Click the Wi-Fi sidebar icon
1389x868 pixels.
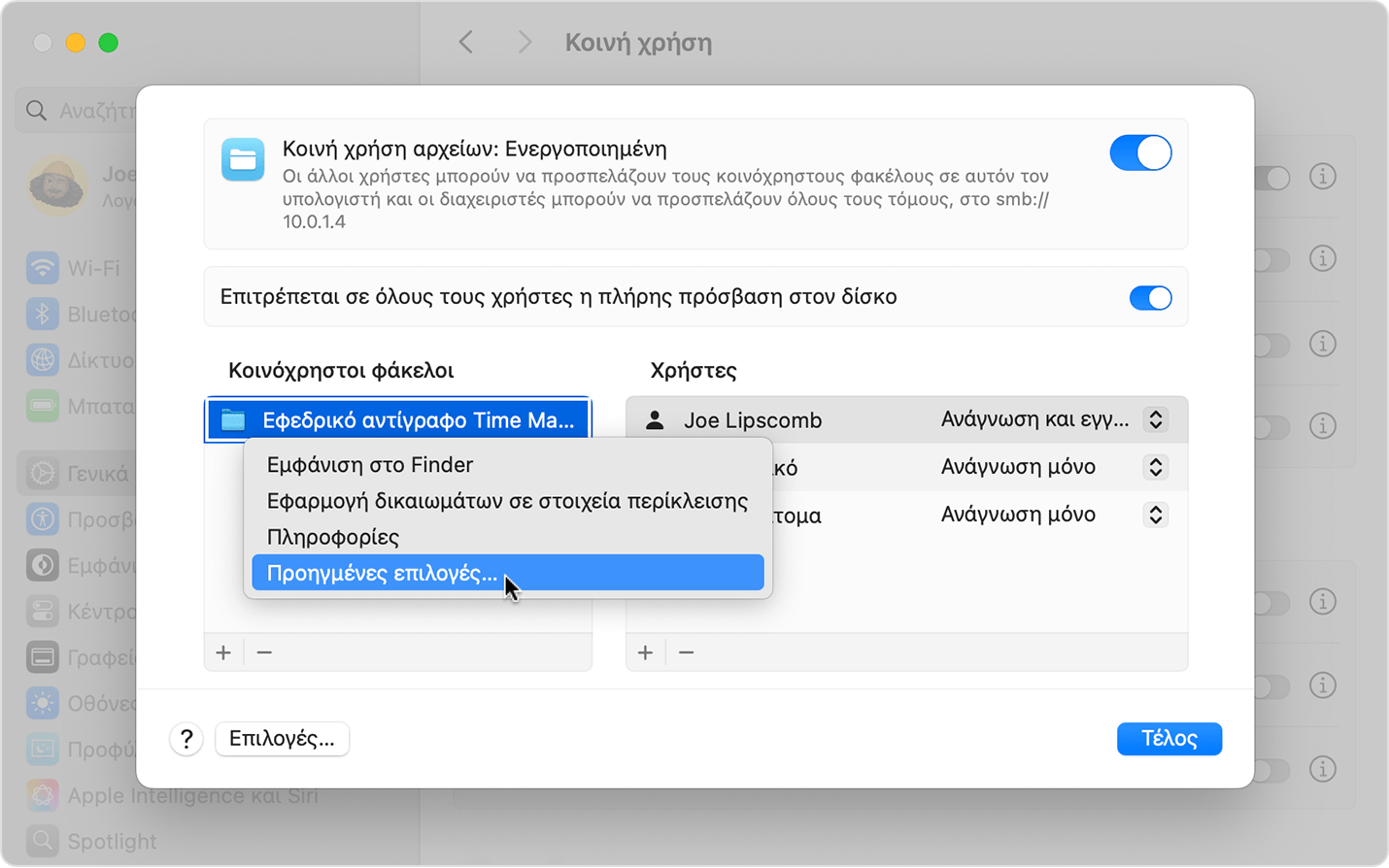tap(43, 268)
